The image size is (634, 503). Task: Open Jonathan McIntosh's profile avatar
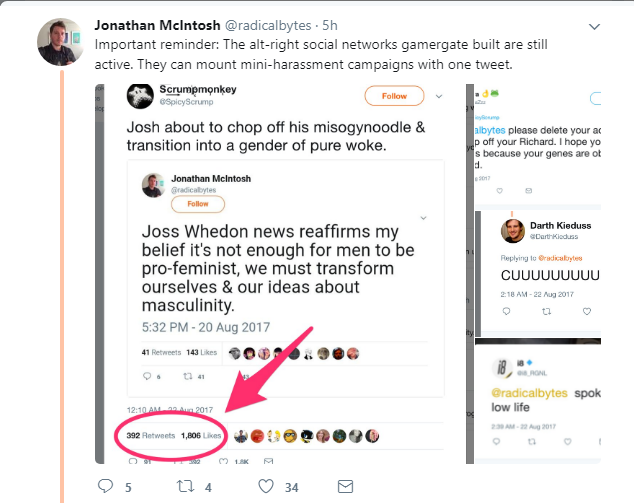[x=60, y=42]
